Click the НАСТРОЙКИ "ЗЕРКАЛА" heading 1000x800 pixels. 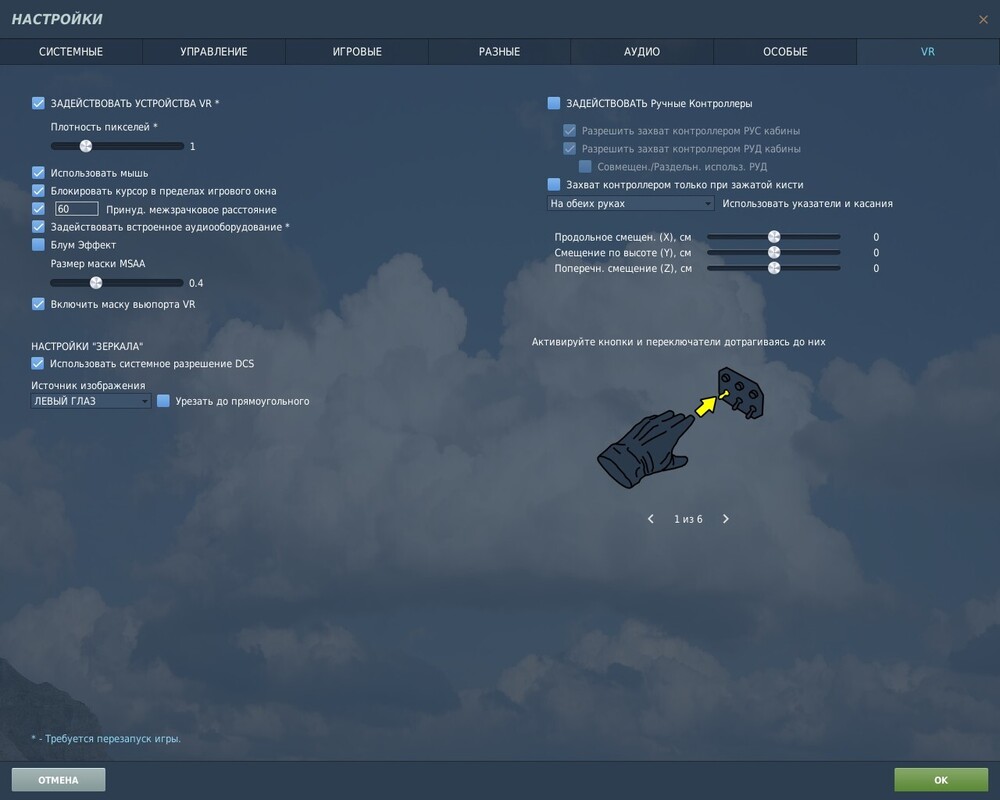(87, 346)
